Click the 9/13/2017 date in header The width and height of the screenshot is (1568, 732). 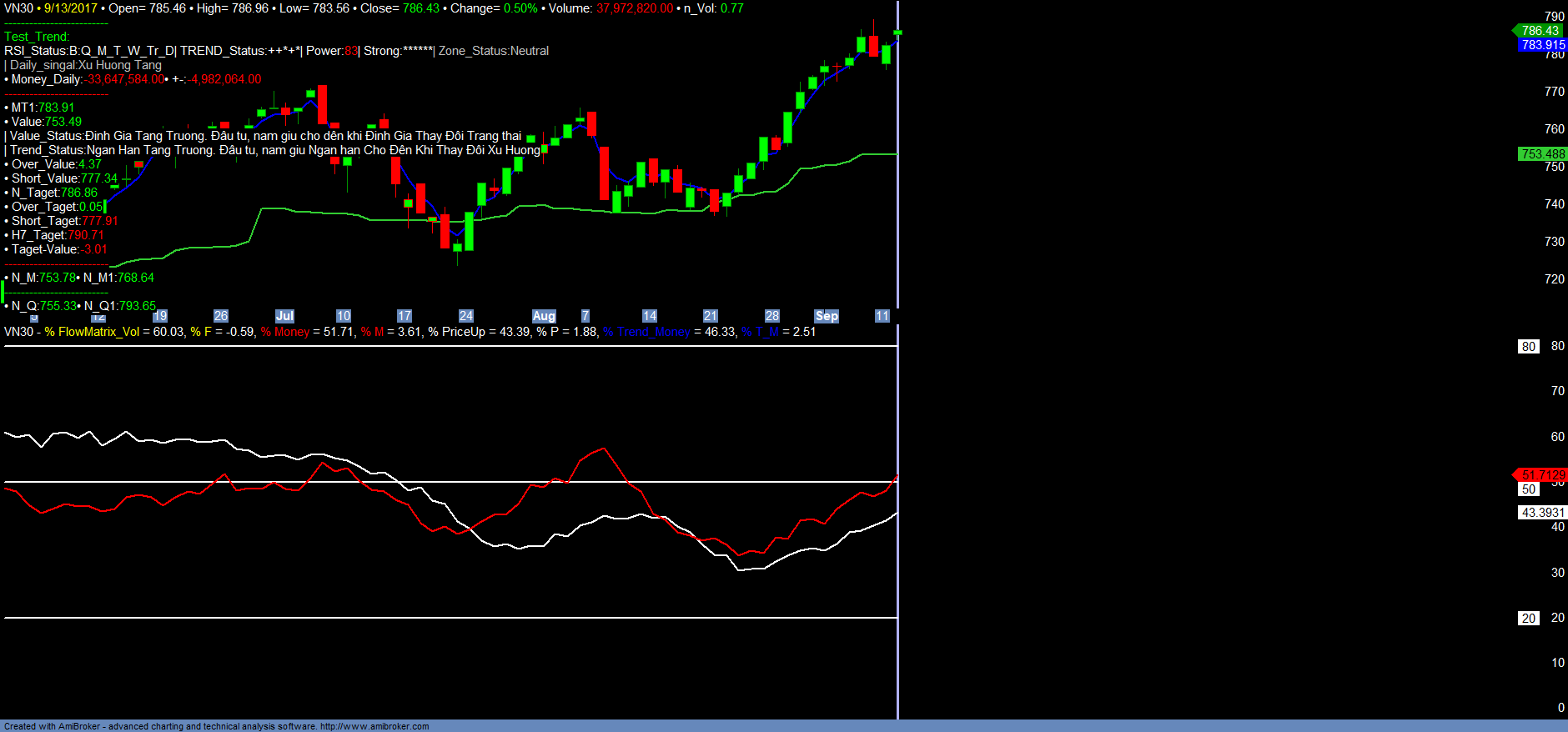71,8
